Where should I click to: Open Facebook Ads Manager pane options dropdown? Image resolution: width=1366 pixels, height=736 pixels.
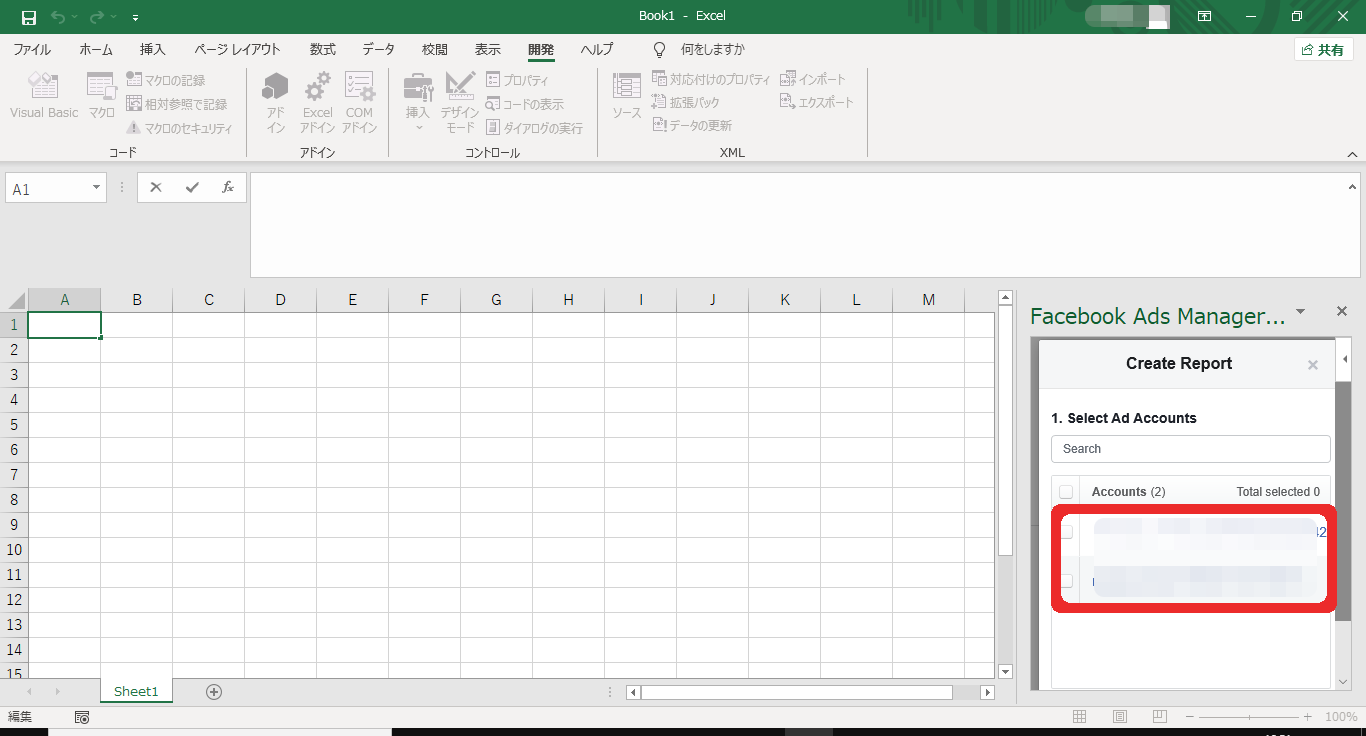point(1301,312)
